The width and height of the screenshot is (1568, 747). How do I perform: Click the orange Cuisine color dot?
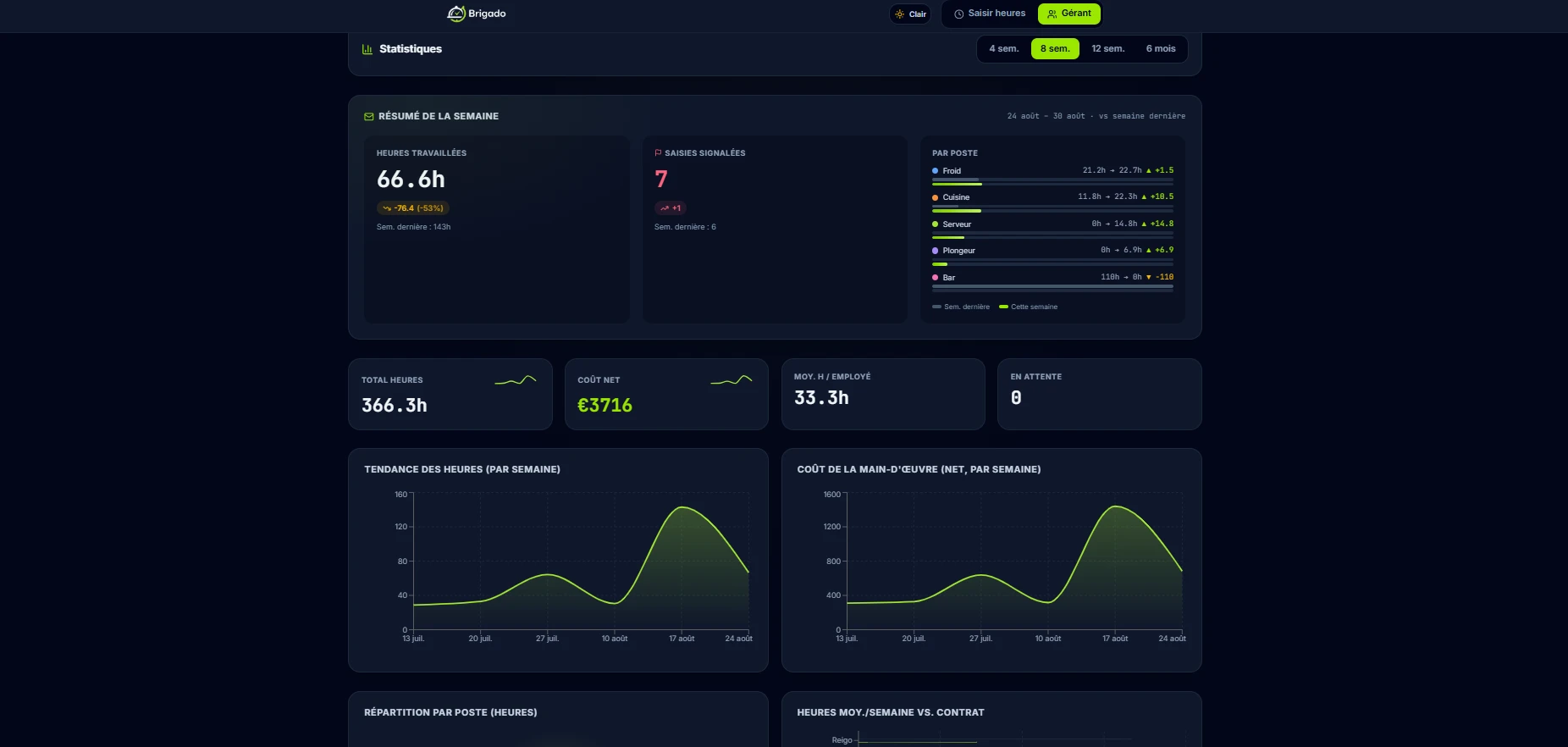pyautogui.click(x=935, y=197)
